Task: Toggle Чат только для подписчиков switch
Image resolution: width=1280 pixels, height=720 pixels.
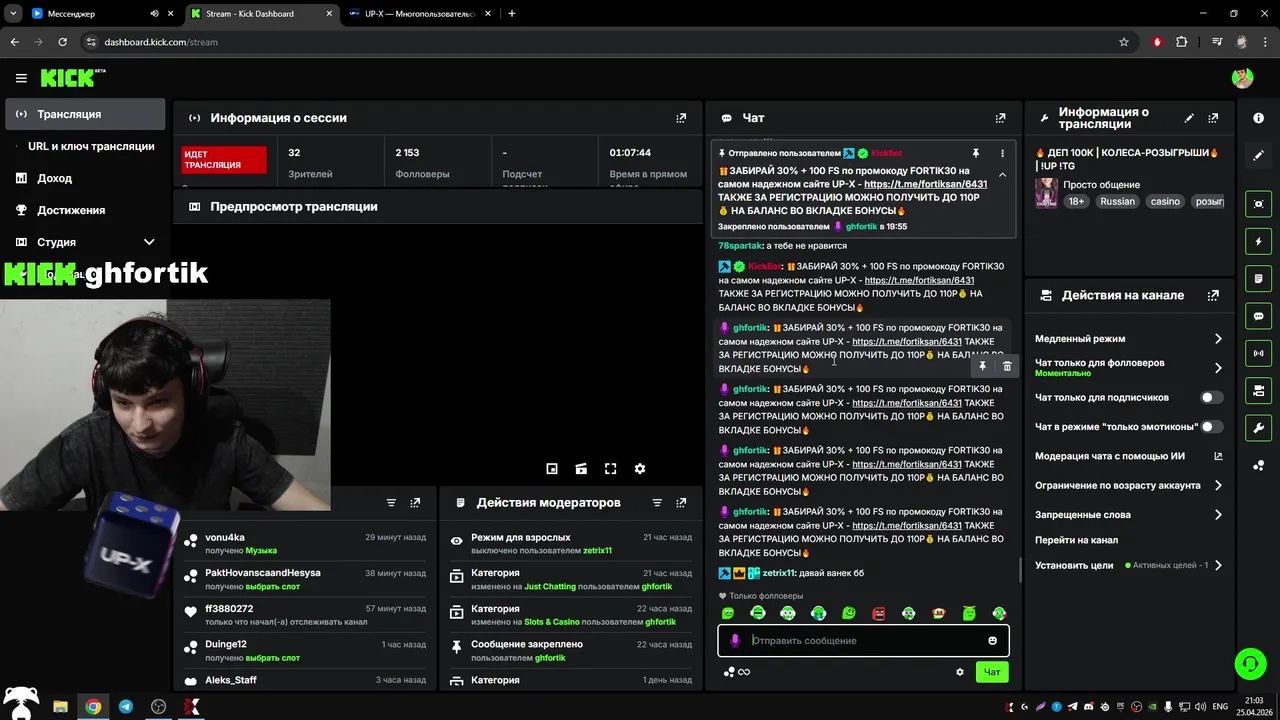Action: point(1211,397)
